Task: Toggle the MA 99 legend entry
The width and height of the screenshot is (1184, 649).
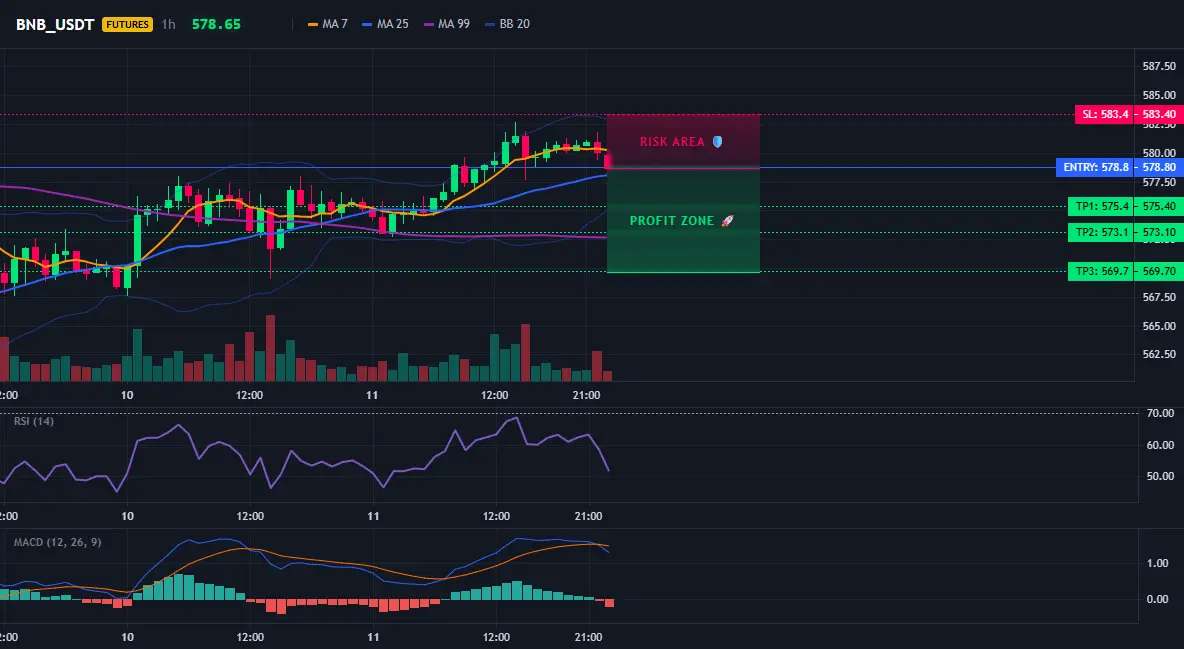Action: pyautogui.click(x=447, y=24)
